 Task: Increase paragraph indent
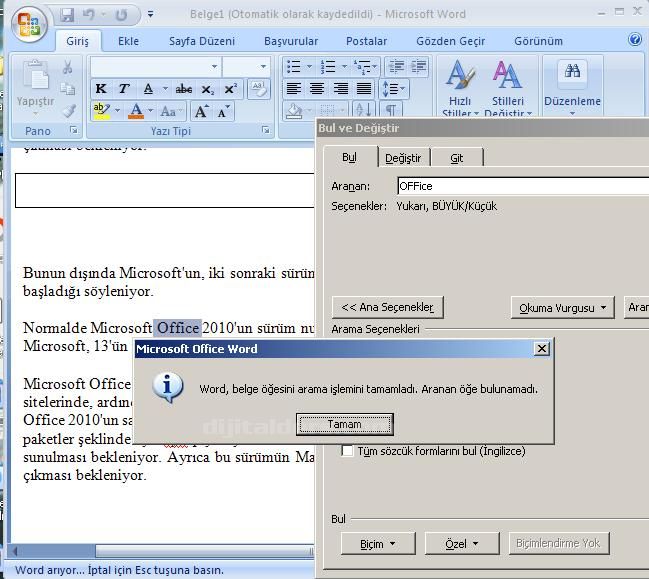(x=418, y=67)
